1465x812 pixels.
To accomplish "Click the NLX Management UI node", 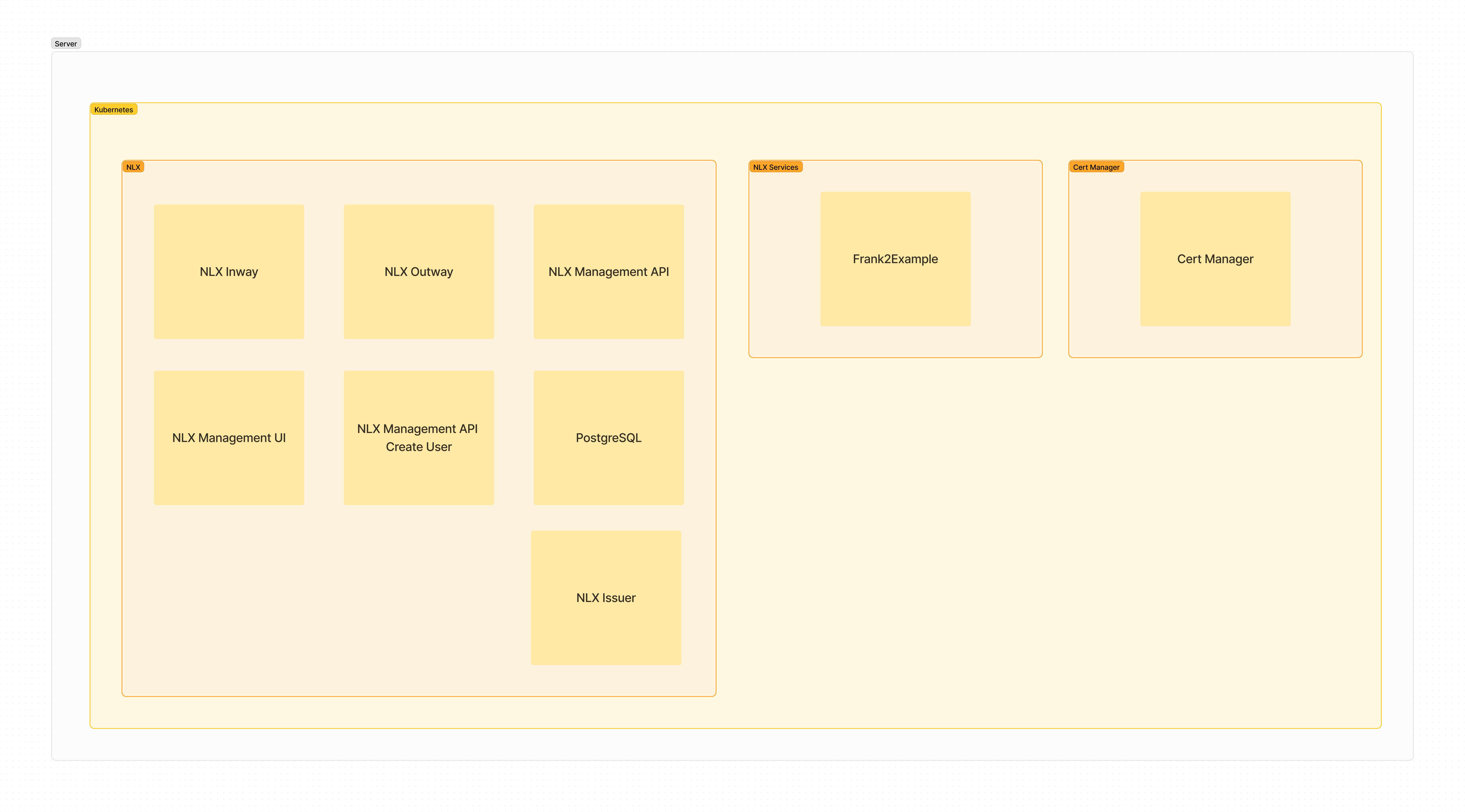I will [229, 438].
